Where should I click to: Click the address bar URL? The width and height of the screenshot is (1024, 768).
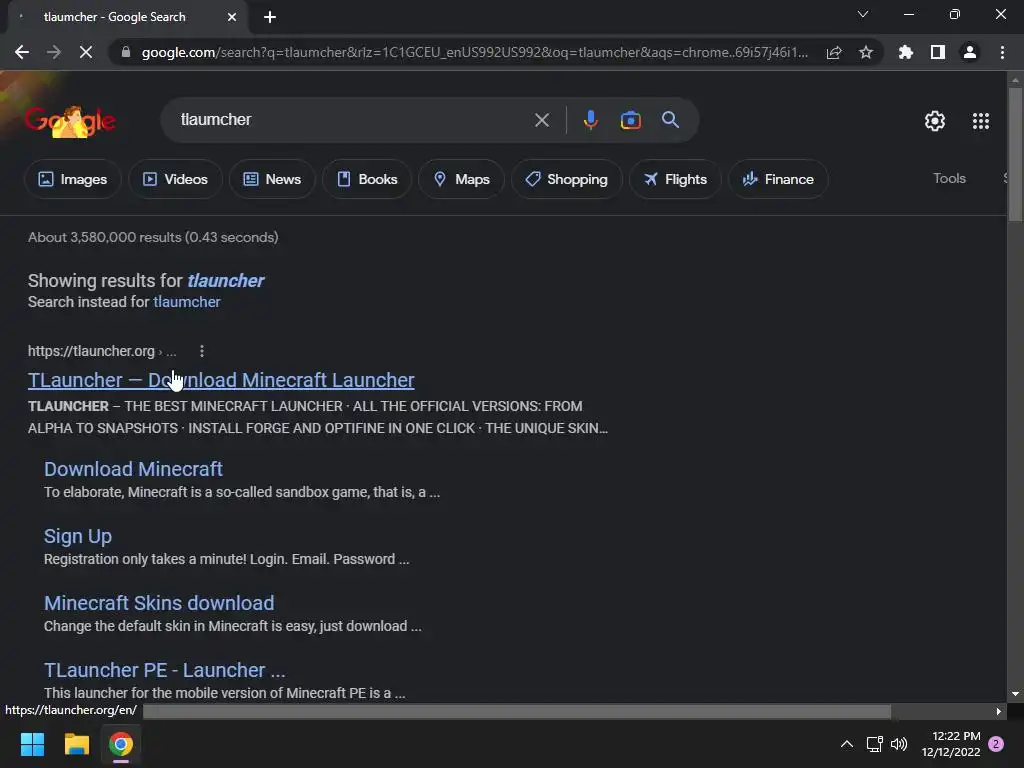pyautogui.click(x=474, y=52)
